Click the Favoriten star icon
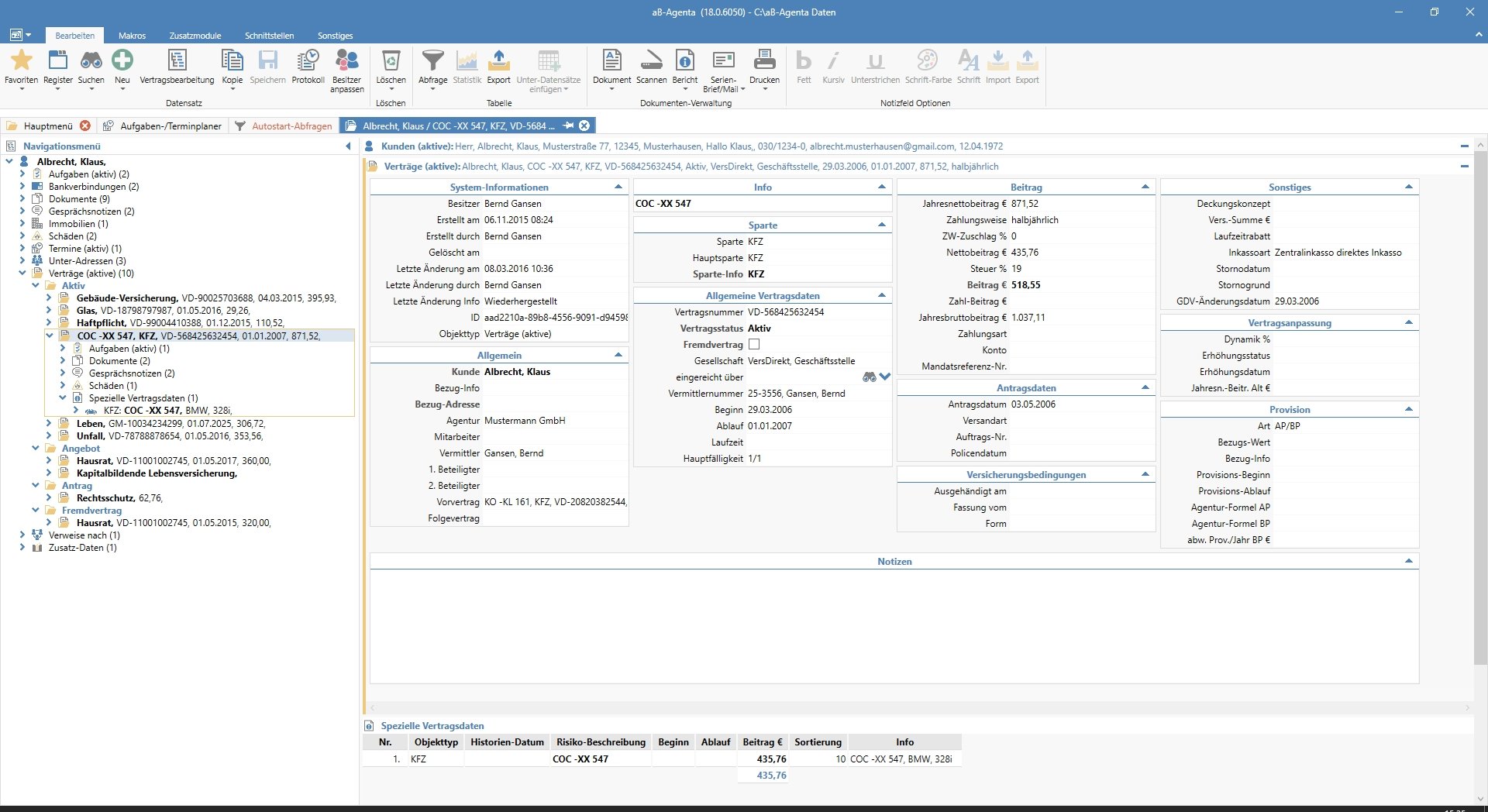Viewport: 1488px width, 812px height. 21,60
